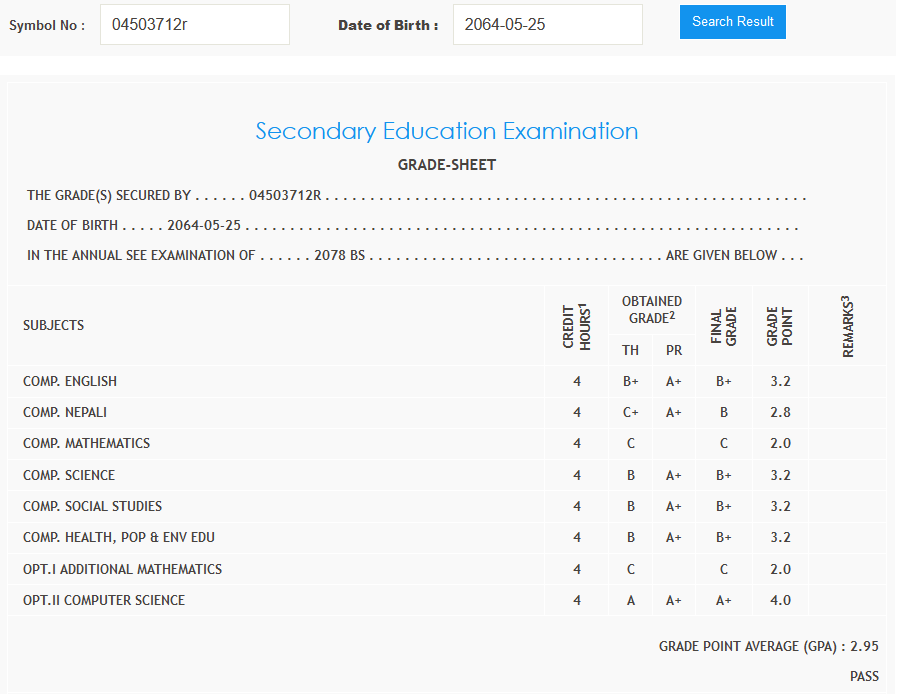Focus the Symbol No input field
The width and height of the screenshot is (918, 694).
(194, 25)
